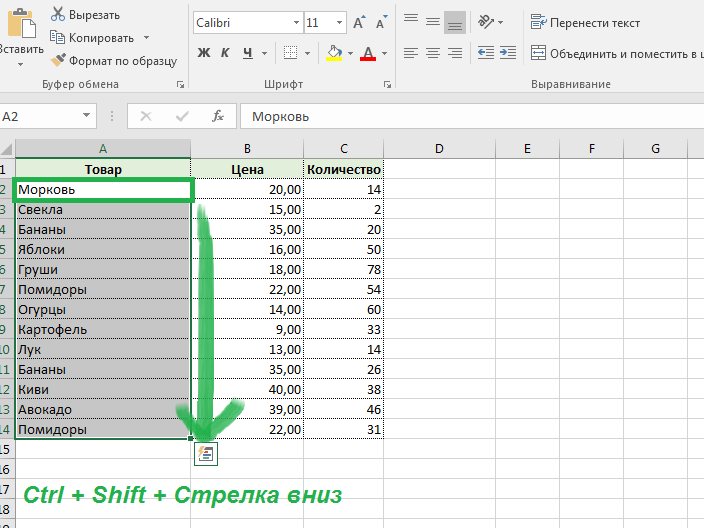Click Merge and Center (Объединить и поместить)
Screen dimensions: 704x528
pos(617,53)
